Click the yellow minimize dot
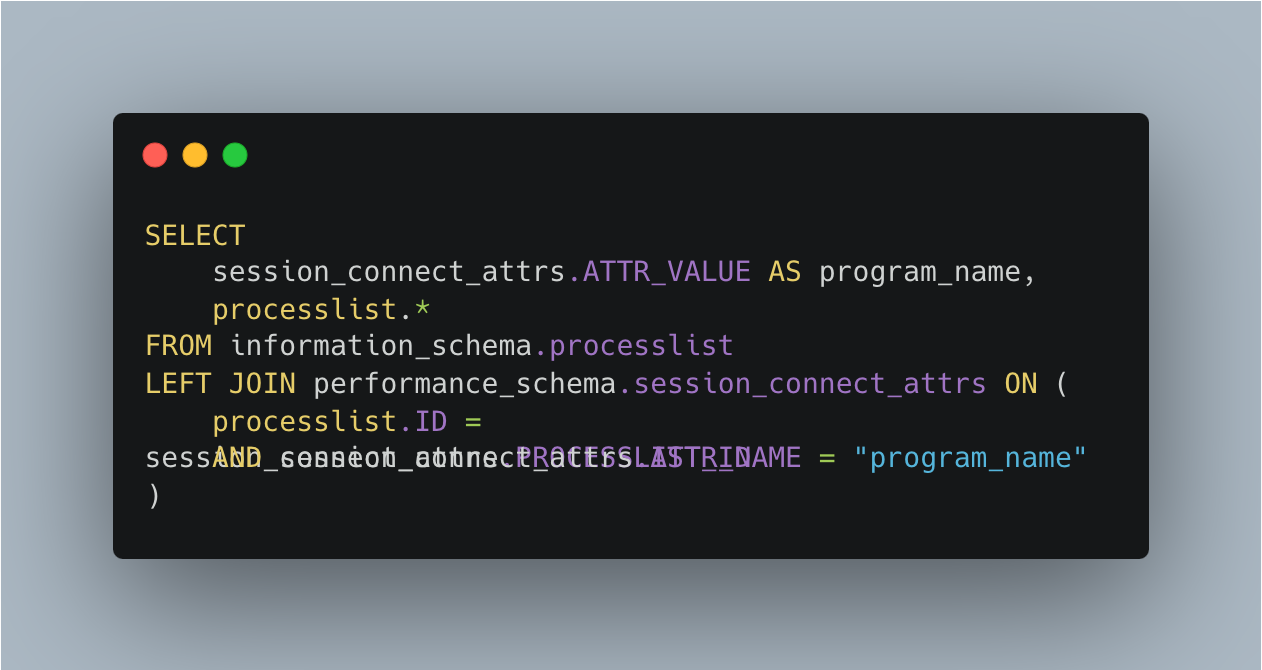The image size is (1262, 670). (195, 155)
